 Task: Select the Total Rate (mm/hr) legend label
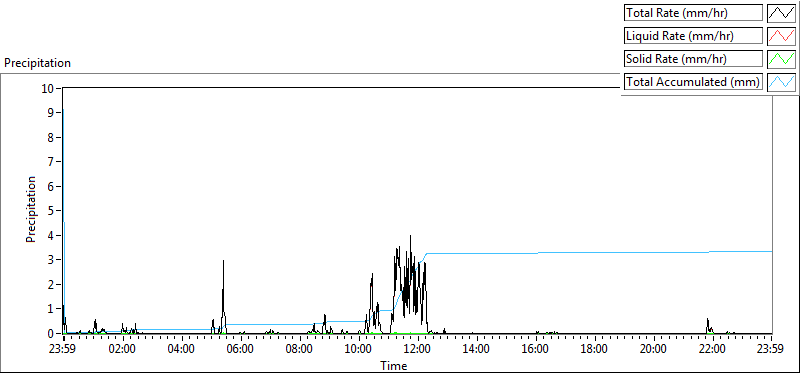[x=693, y=12]
